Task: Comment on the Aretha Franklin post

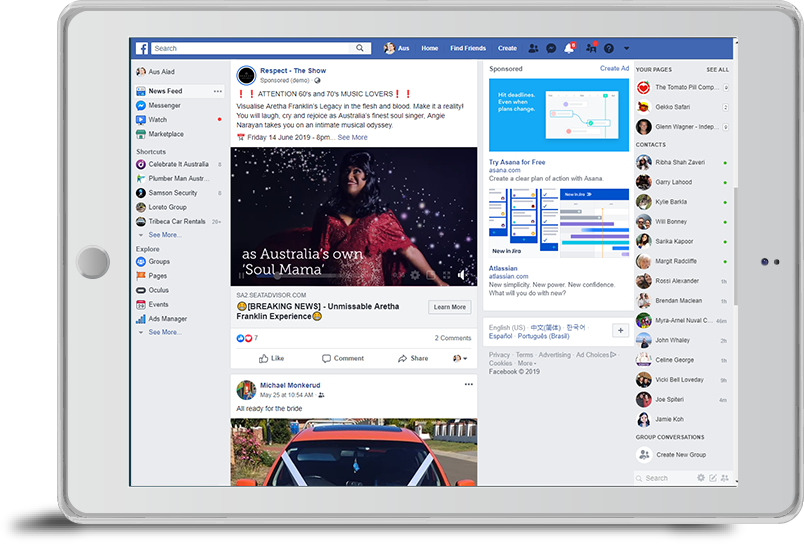Action: tap(343, 358)
